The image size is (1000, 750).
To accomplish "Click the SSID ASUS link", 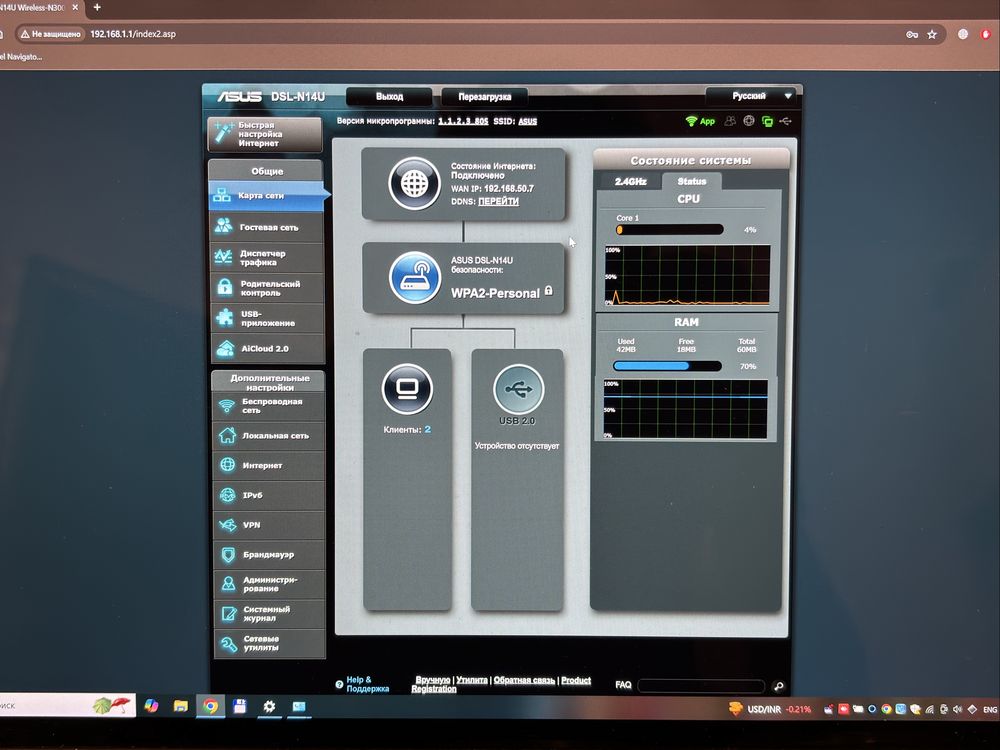I will 527,121.
